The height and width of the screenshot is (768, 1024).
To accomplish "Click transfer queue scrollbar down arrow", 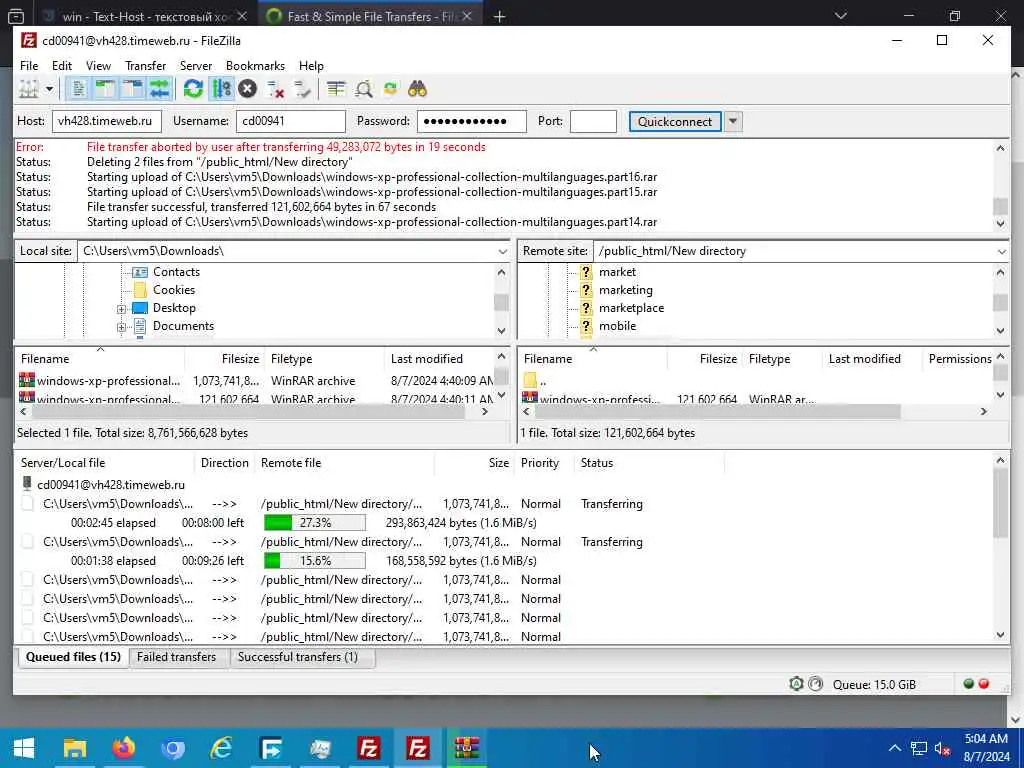I will coord(1000,635).
